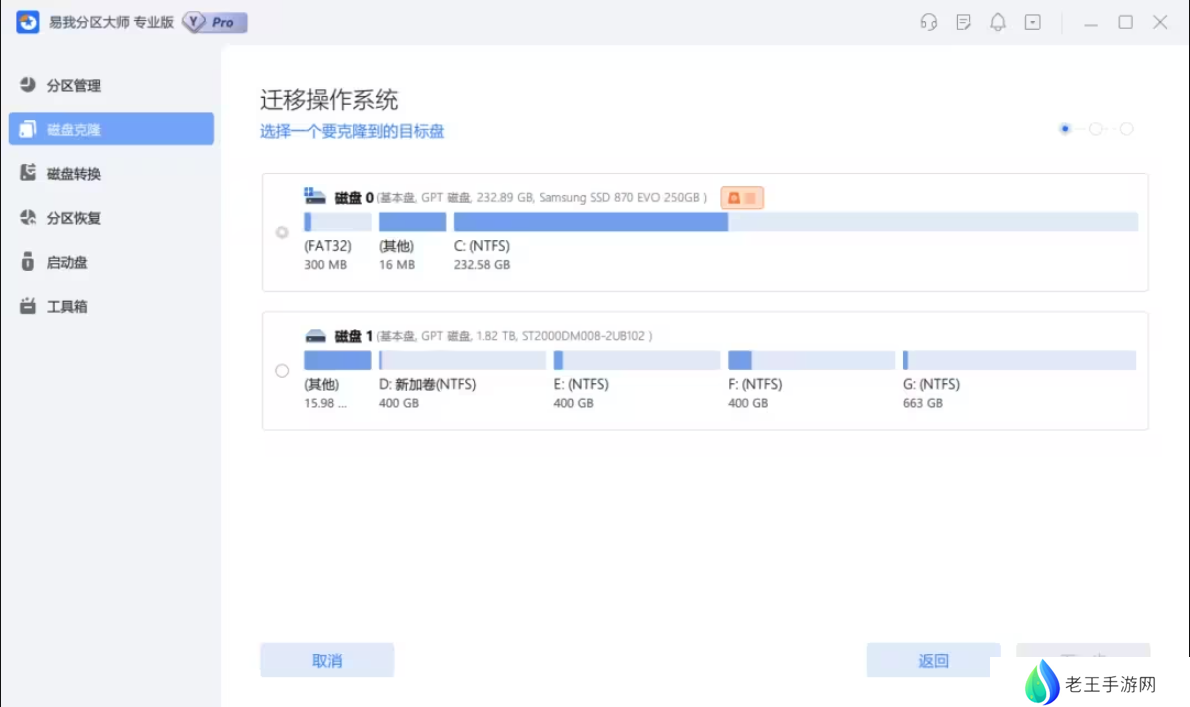The height and width of the screenshot is (707, 1190).
Task: Select the D: 新加卷 partition bar
Action: point(462,360)
